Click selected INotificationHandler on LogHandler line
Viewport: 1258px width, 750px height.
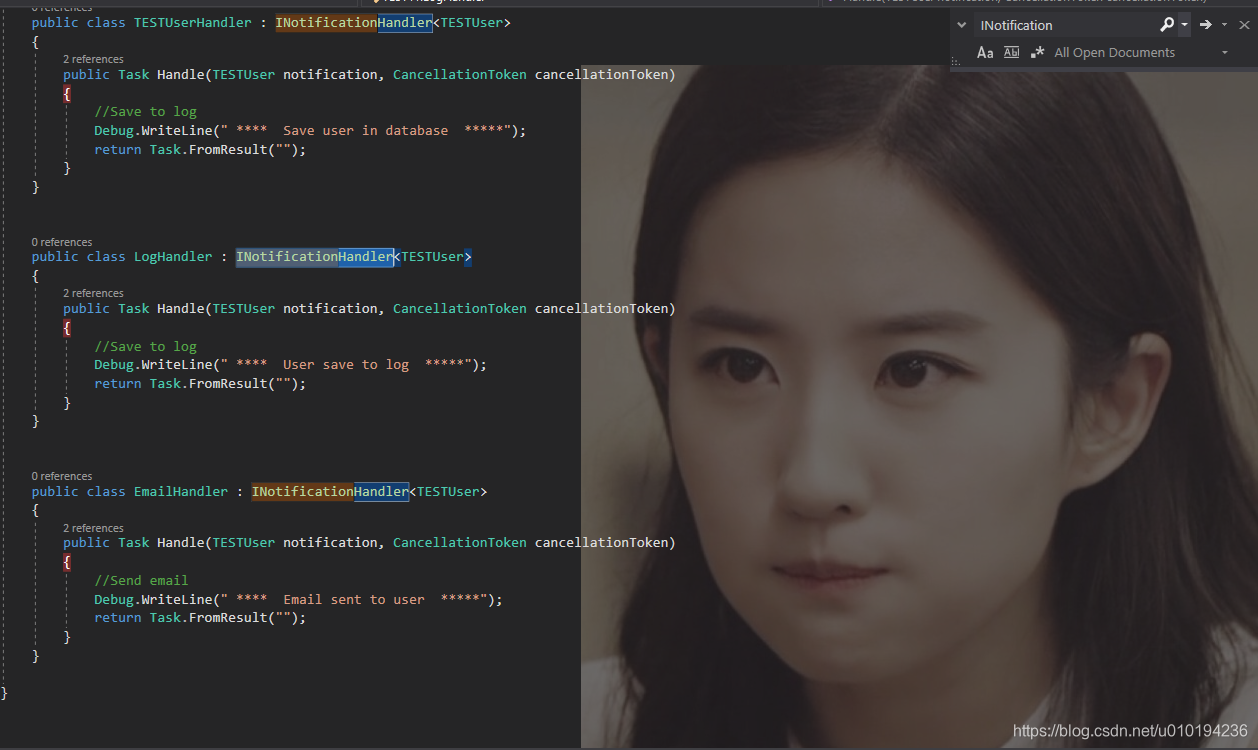tap(315, 257)
